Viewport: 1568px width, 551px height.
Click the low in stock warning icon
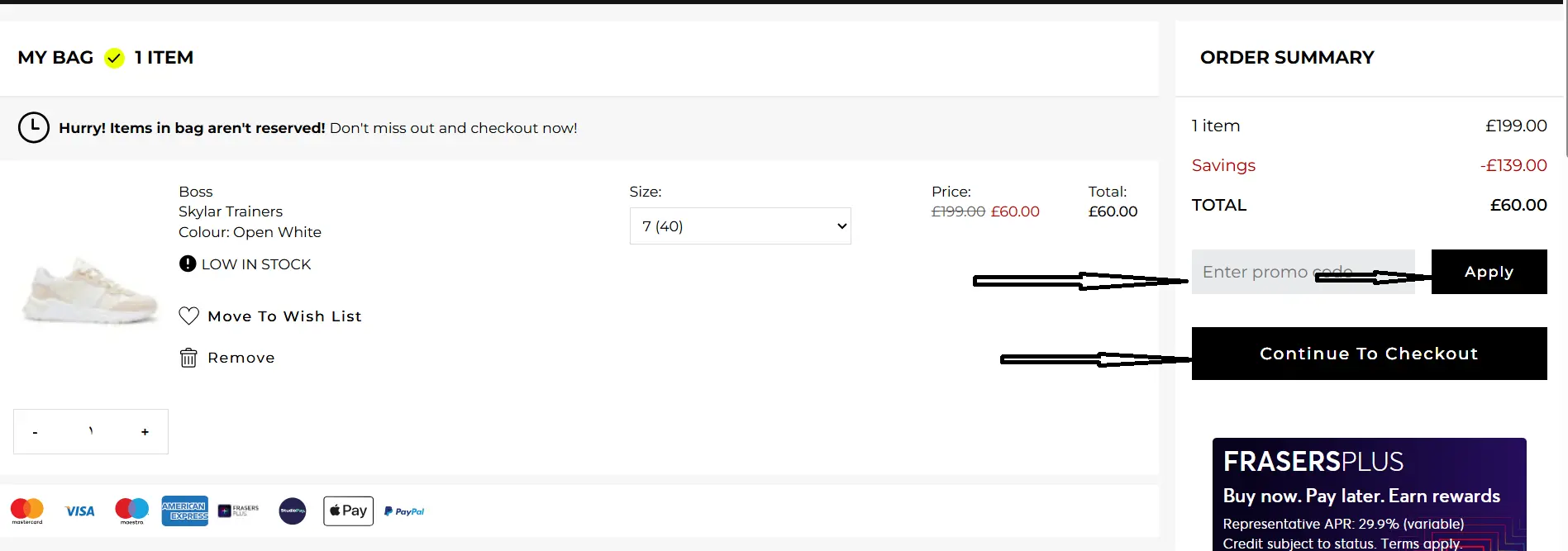(x=188, y=264)
